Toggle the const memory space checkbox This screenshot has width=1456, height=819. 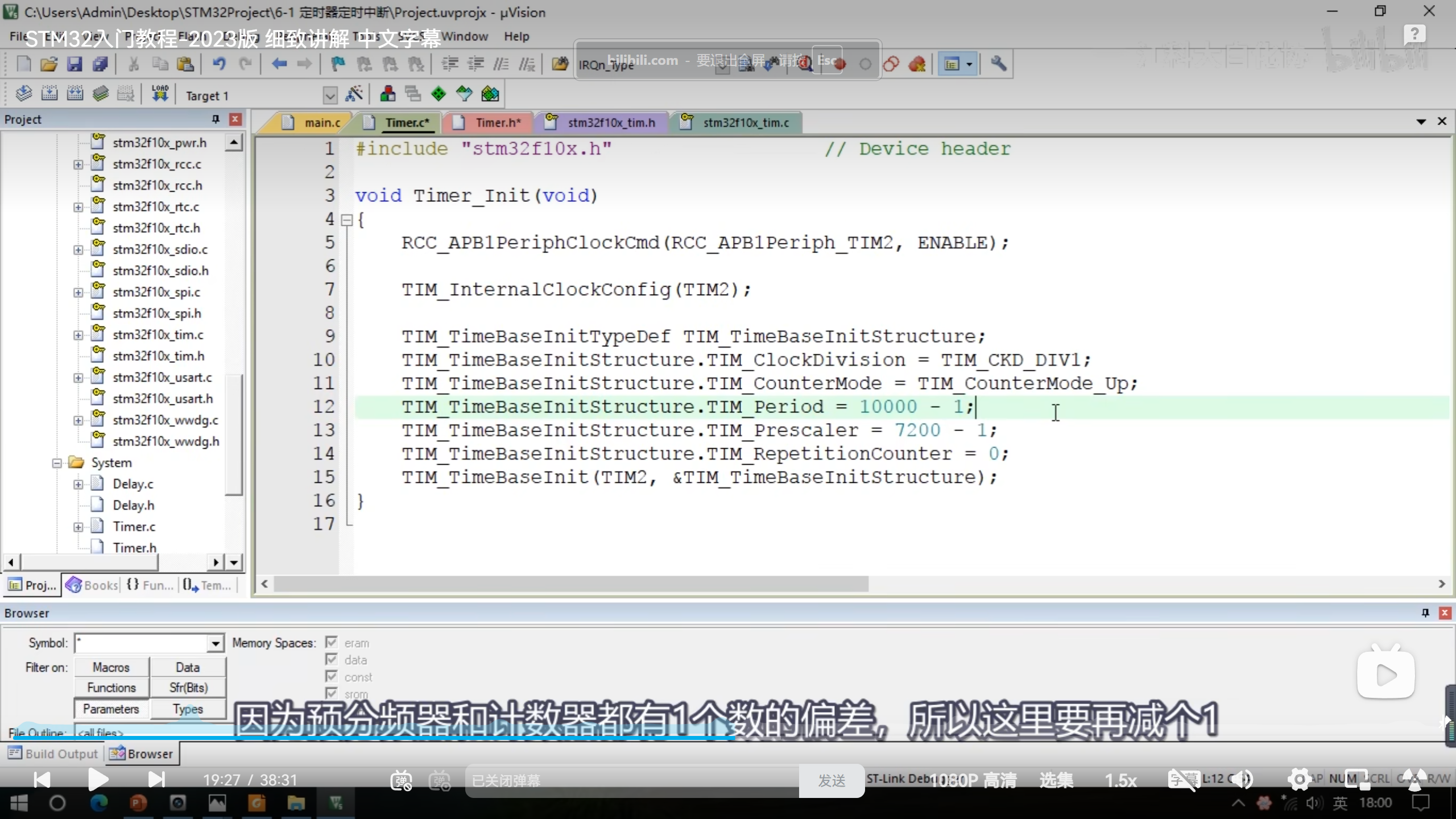tap(332, 677)
